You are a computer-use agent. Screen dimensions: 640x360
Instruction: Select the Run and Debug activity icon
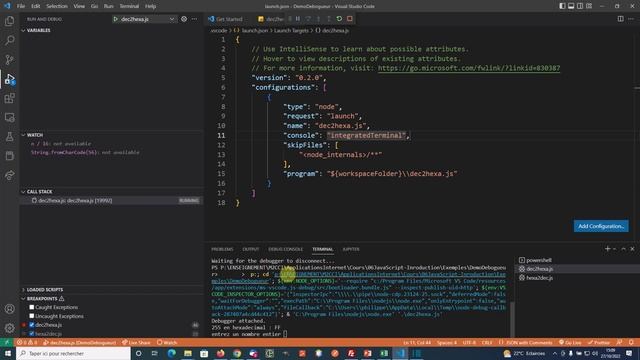(9, 79)
